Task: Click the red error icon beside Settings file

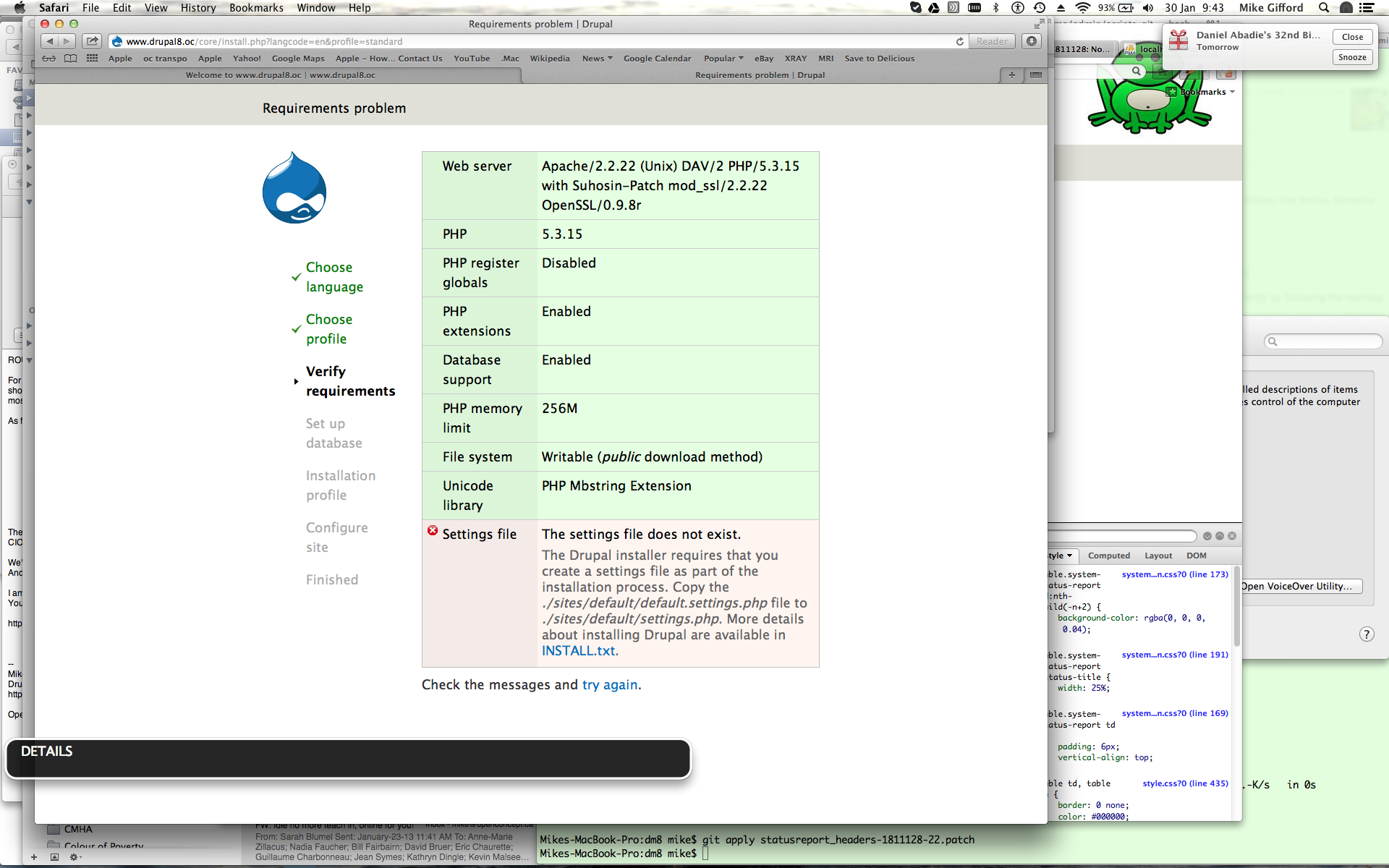Action: point(433,531)
